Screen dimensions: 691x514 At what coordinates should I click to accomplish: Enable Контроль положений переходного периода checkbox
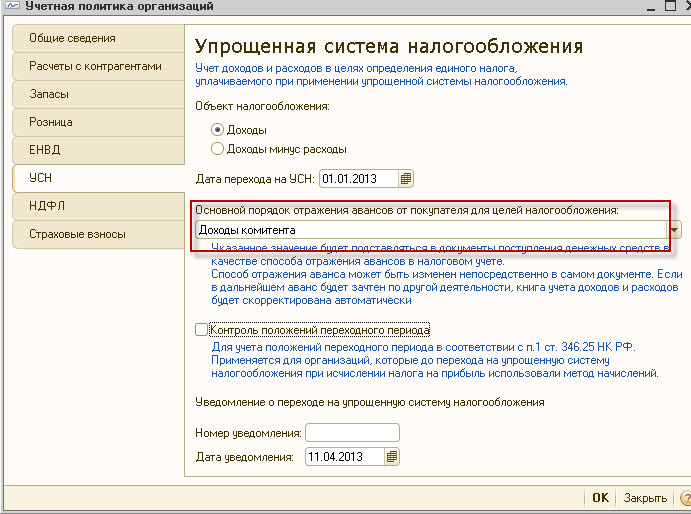[202, 329]
